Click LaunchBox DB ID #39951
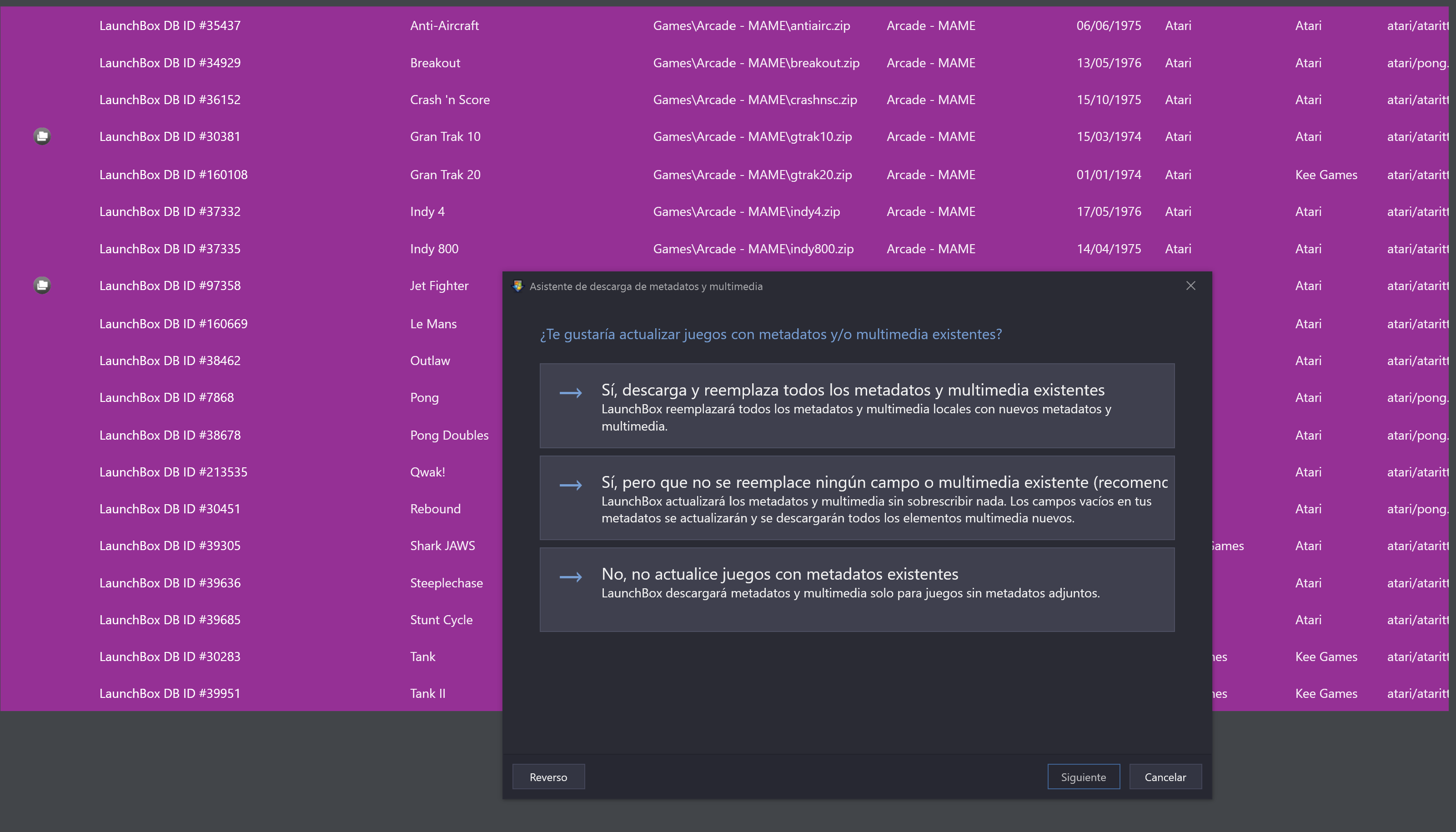1456x832 pixels. click(170, 693)
